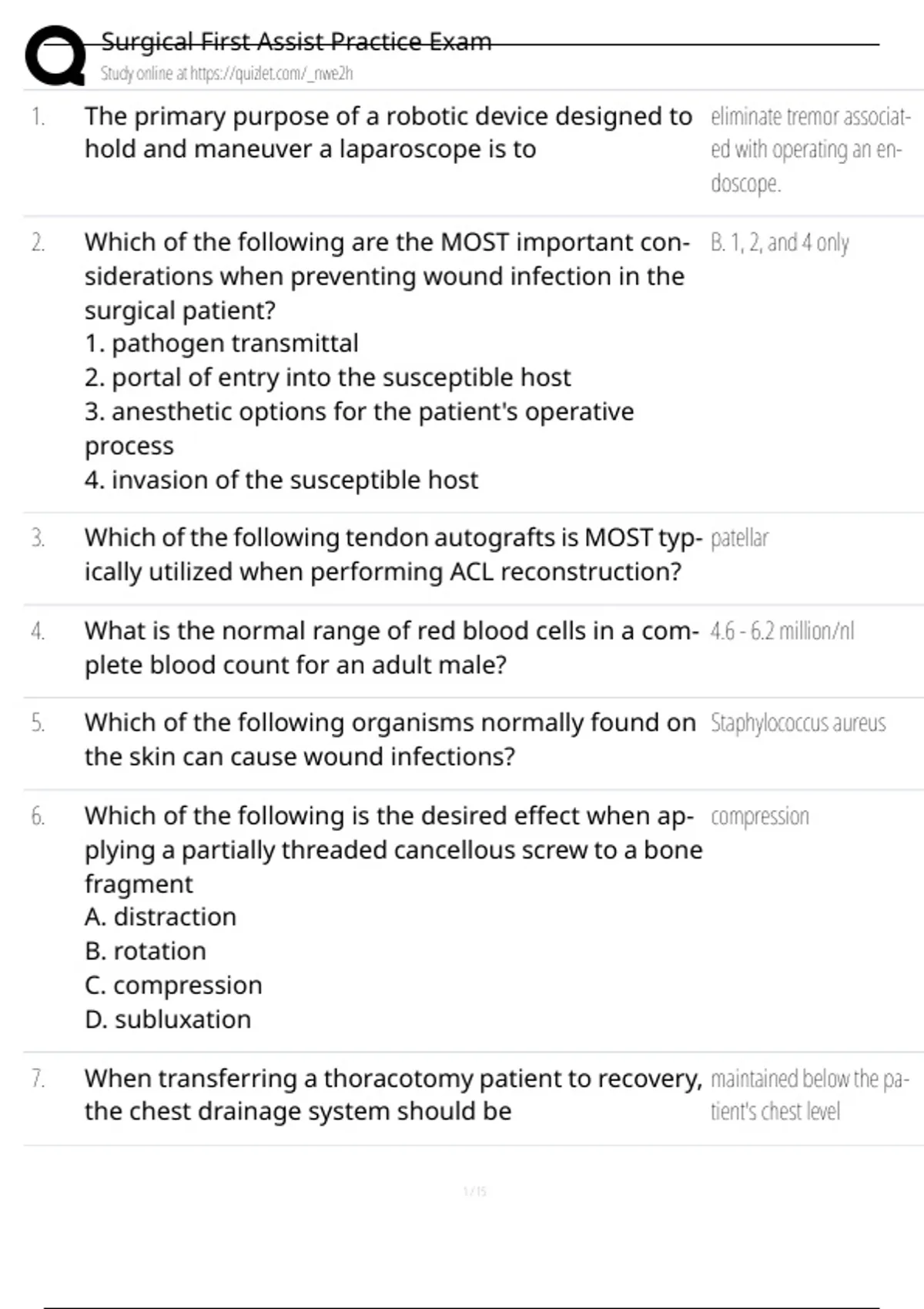Select question number 5

point(38,723)
